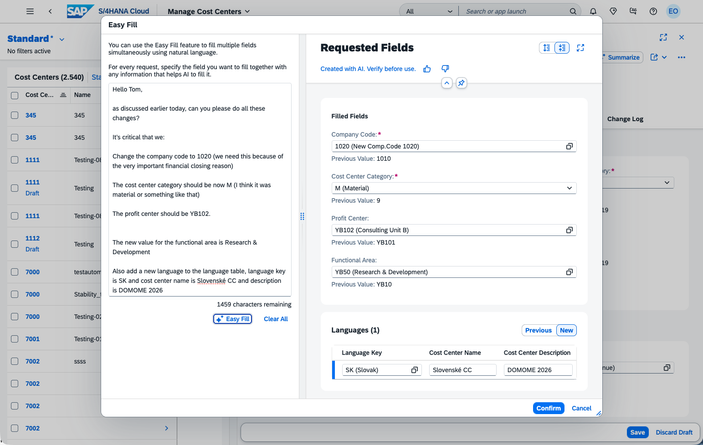Click the header search input field

[x=515, y=11]
